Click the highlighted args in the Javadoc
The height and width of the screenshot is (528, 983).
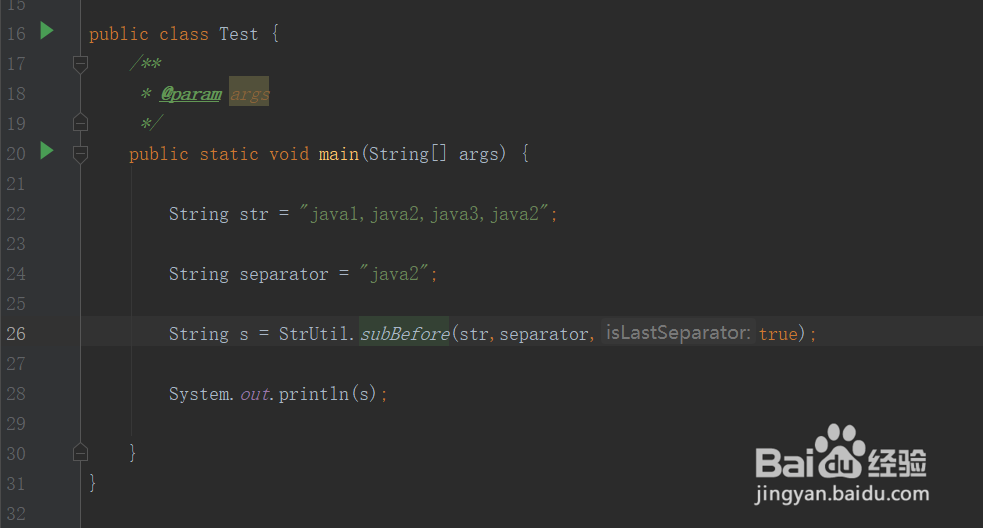pos(249,94)
